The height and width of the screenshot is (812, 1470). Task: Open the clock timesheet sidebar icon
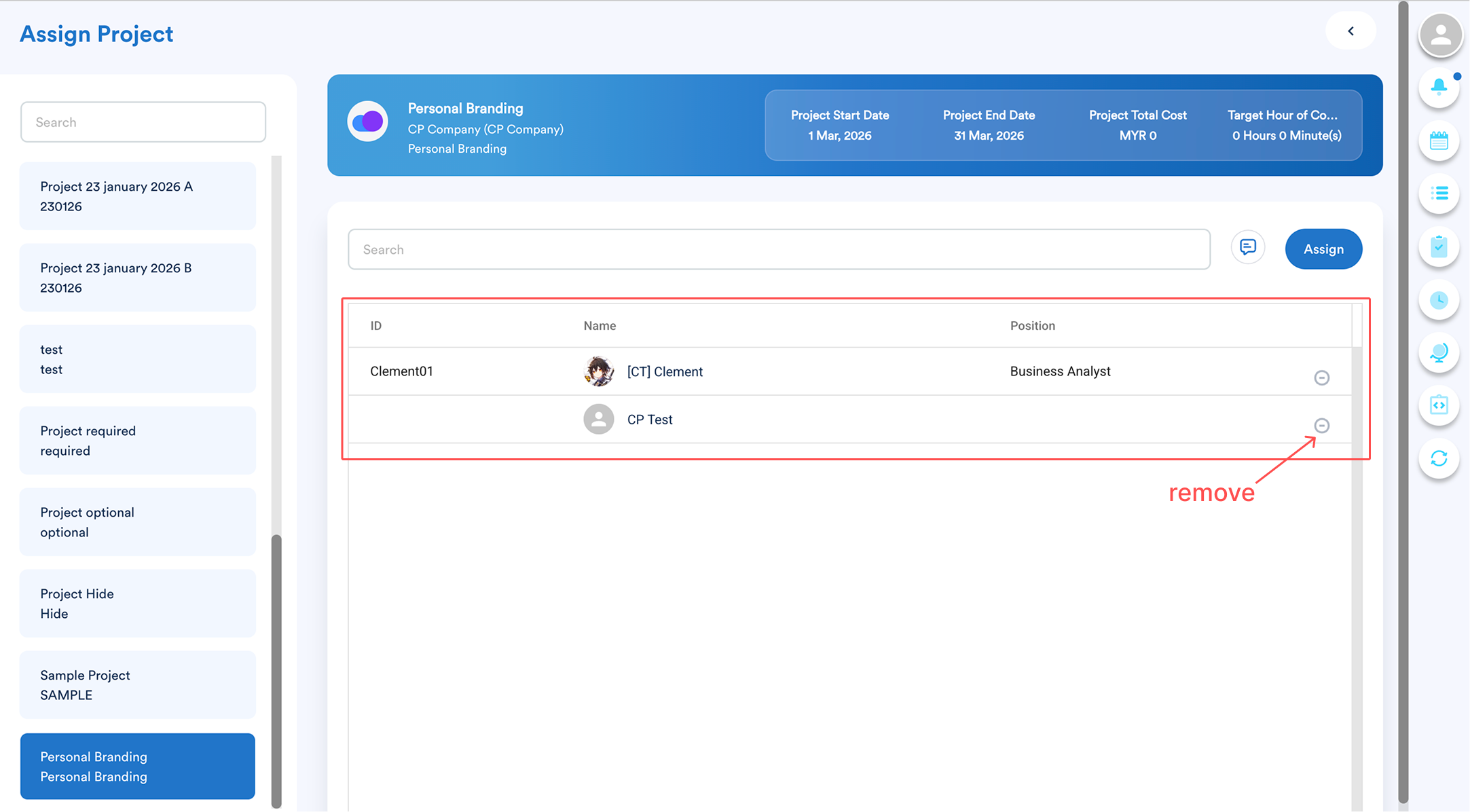pos(1439,299)
